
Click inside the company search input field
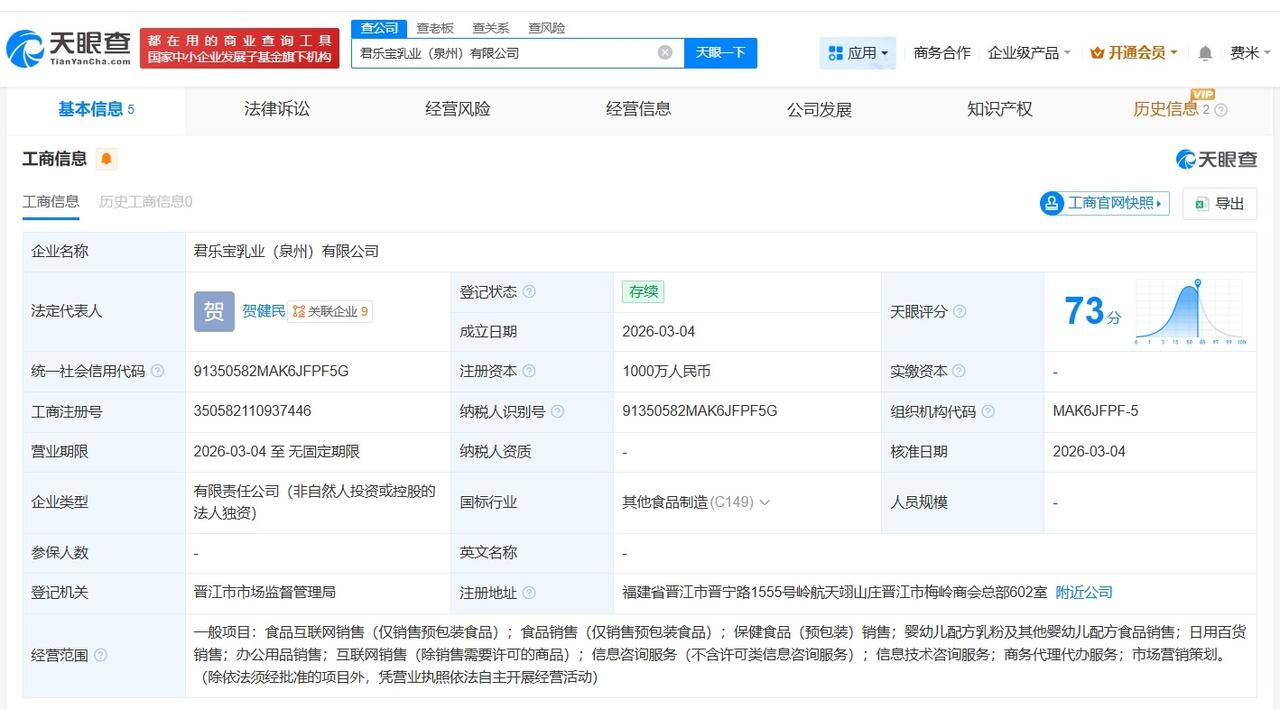(x=500, y=52)
